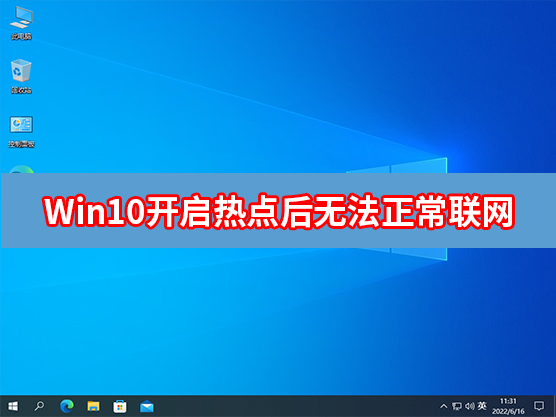Open File Explorer from the taskbar

pos(93,406)
